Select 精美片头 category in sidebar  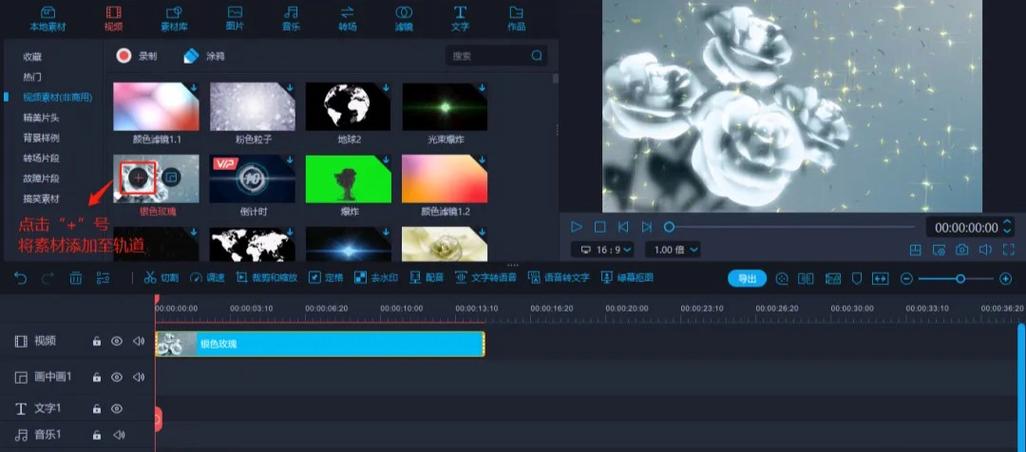pyautogui.click(x=41, y=117)
